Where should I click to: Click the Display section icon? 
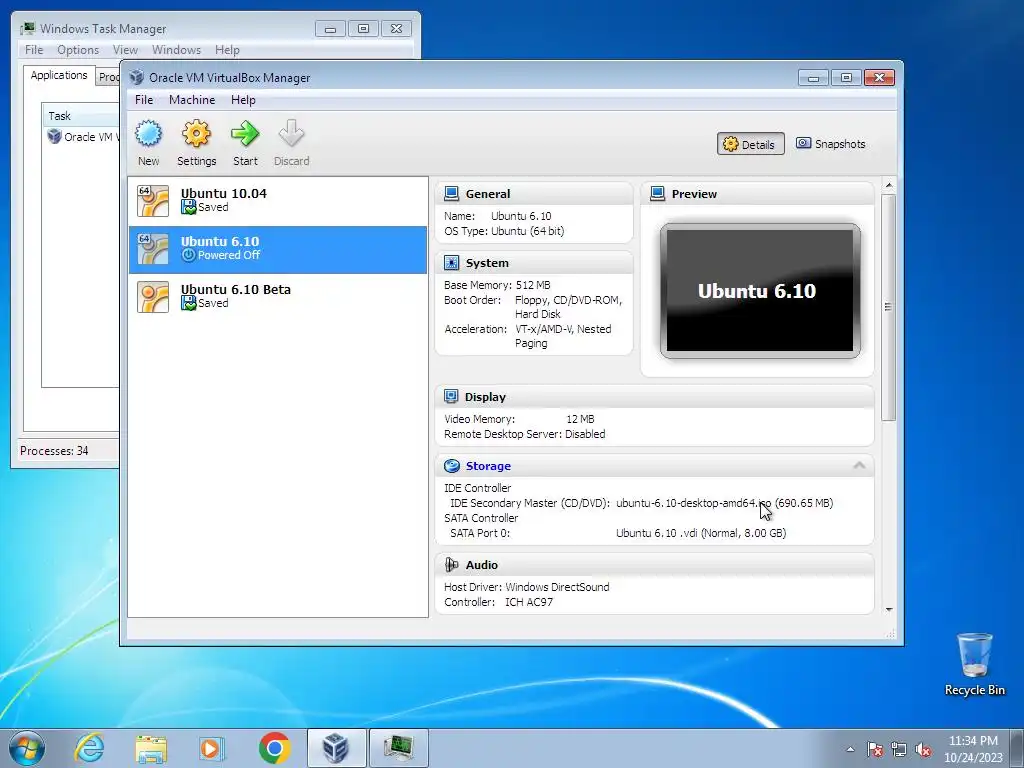click(x=451, y=396)
